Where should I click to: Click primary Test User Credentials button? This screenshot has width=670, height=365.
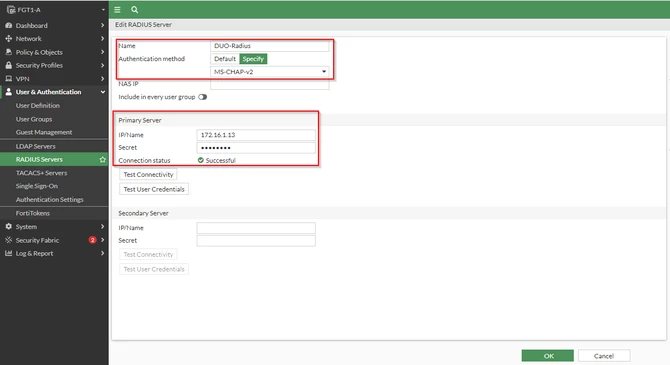154,189
